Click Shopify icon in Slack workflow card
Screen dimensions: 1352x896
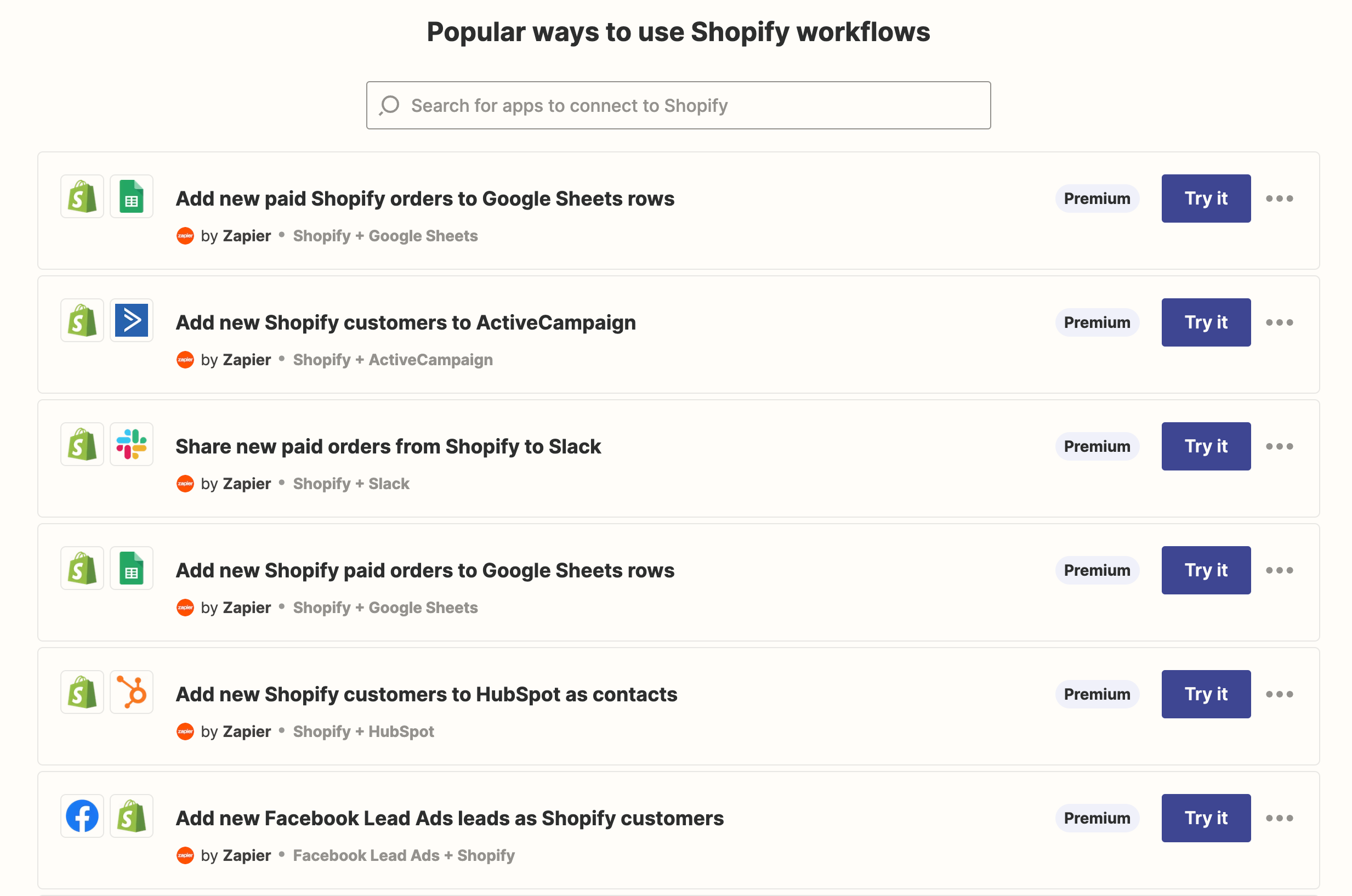pos(82,445)
